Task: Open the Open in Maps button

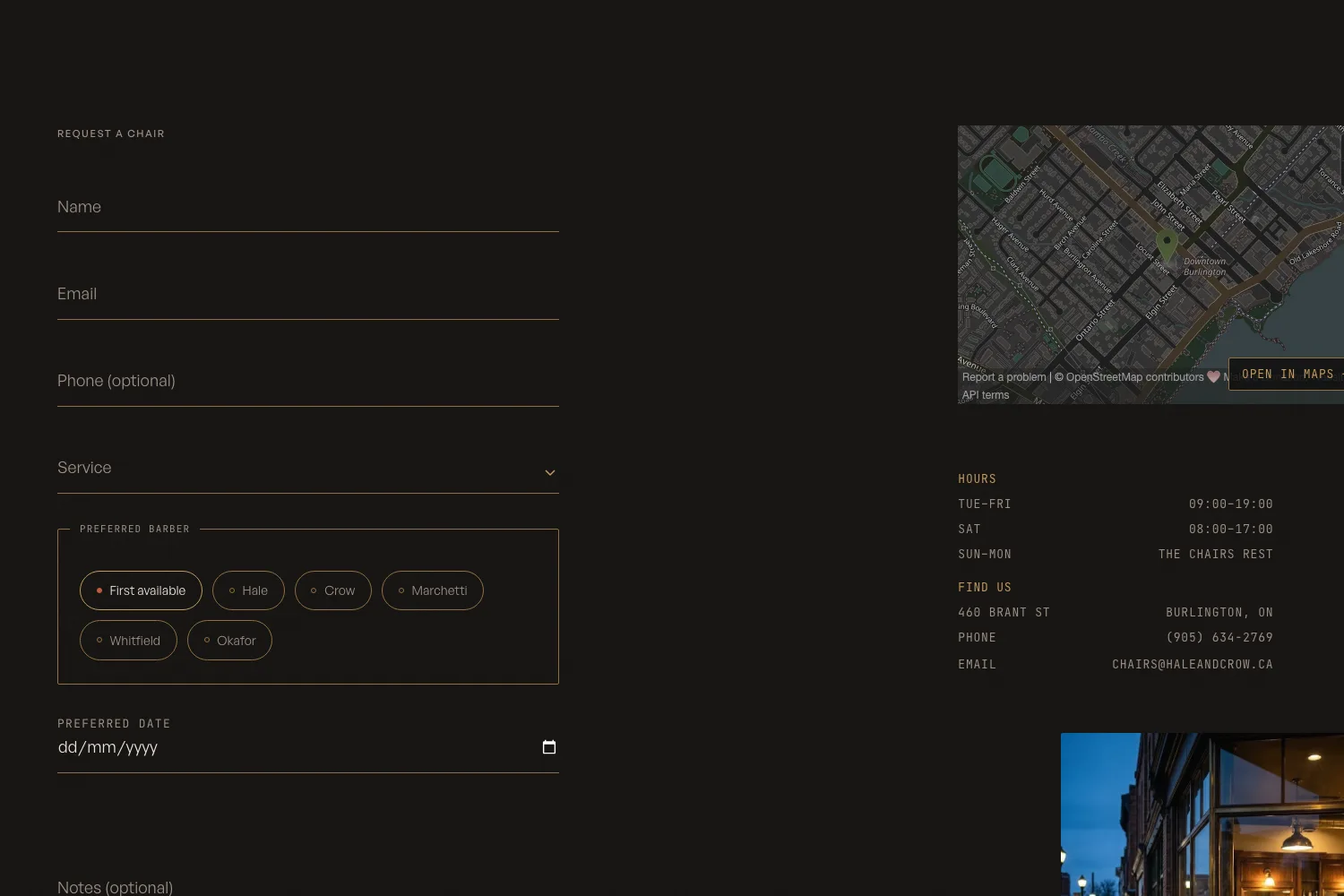Action: 1287,374
